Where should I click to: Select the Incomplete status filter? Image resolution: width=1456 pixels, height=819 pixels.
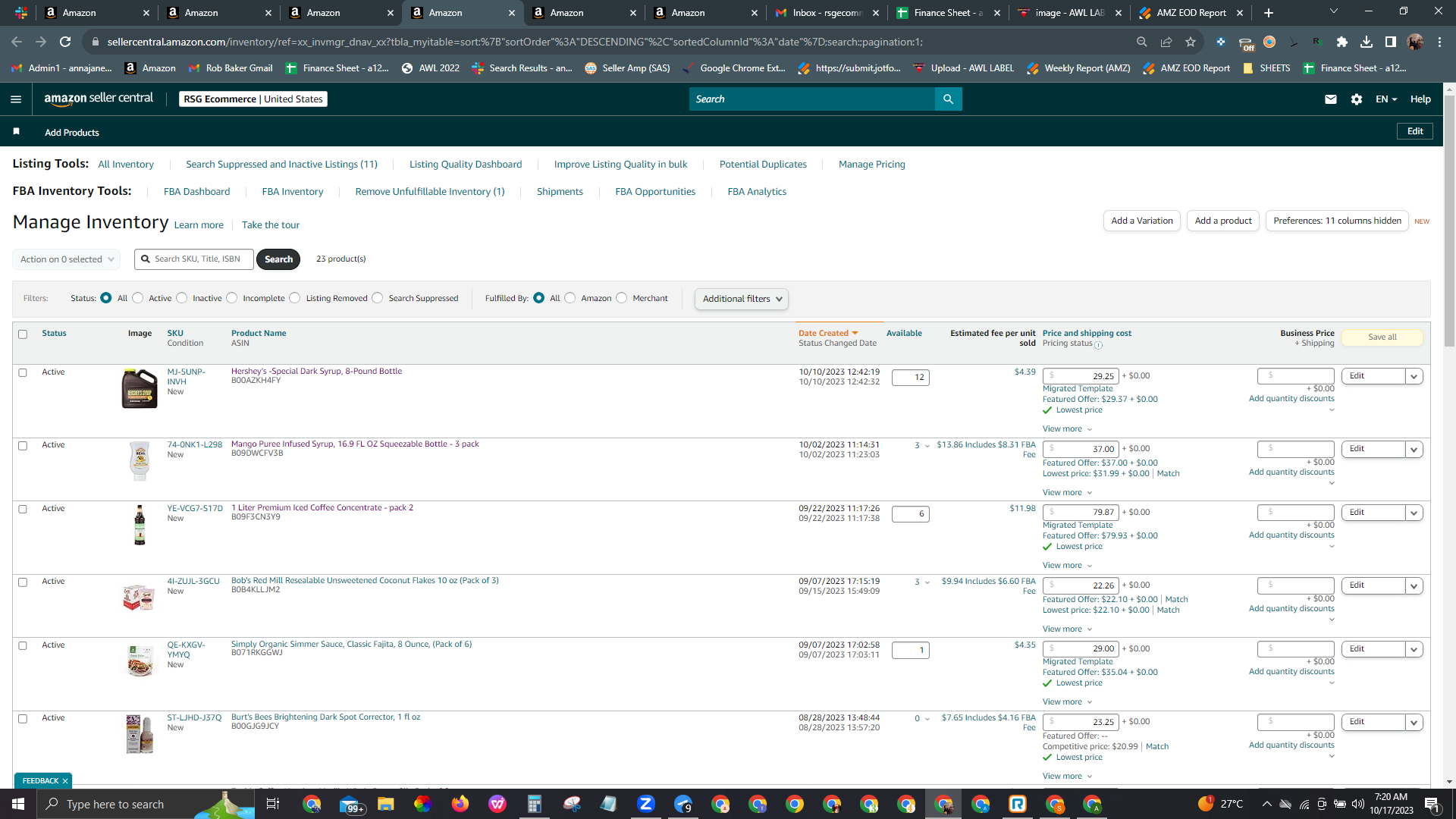pos(232,298)
